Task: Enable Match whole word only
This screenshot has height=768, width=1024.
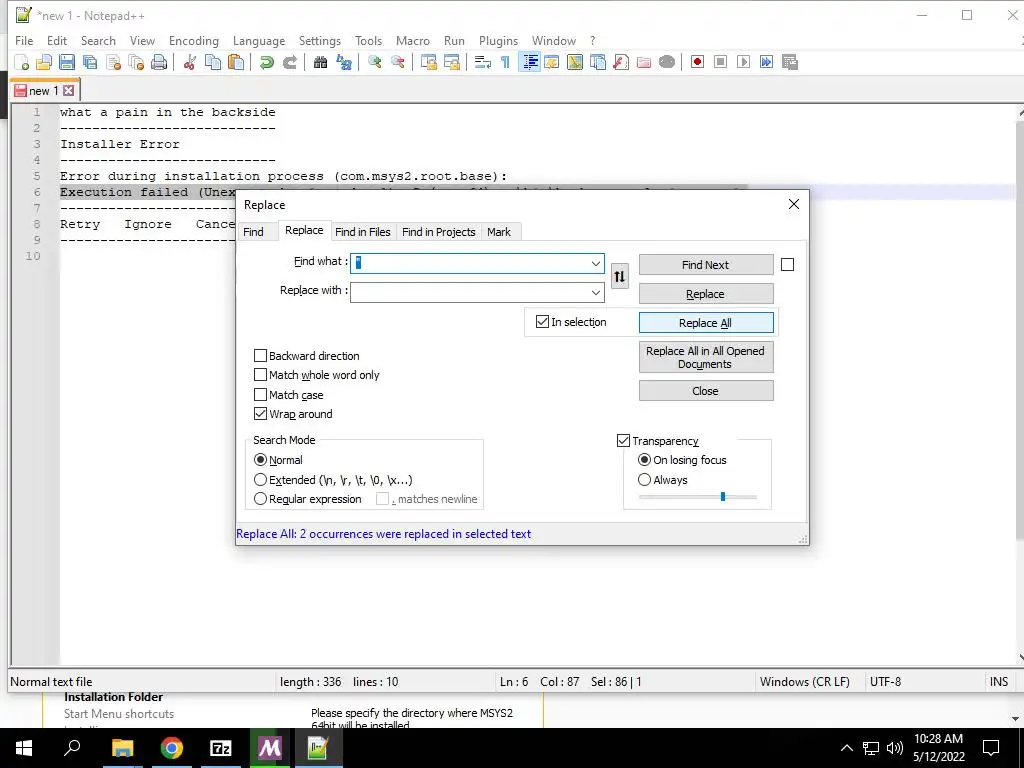Action: click(260, 375)
